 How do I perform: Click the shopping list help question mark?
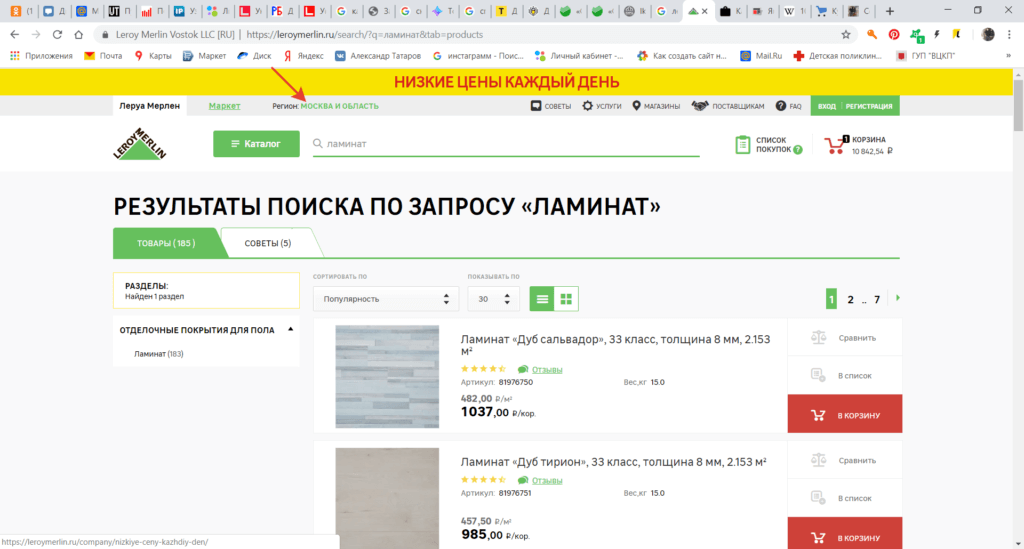point(797,149)
